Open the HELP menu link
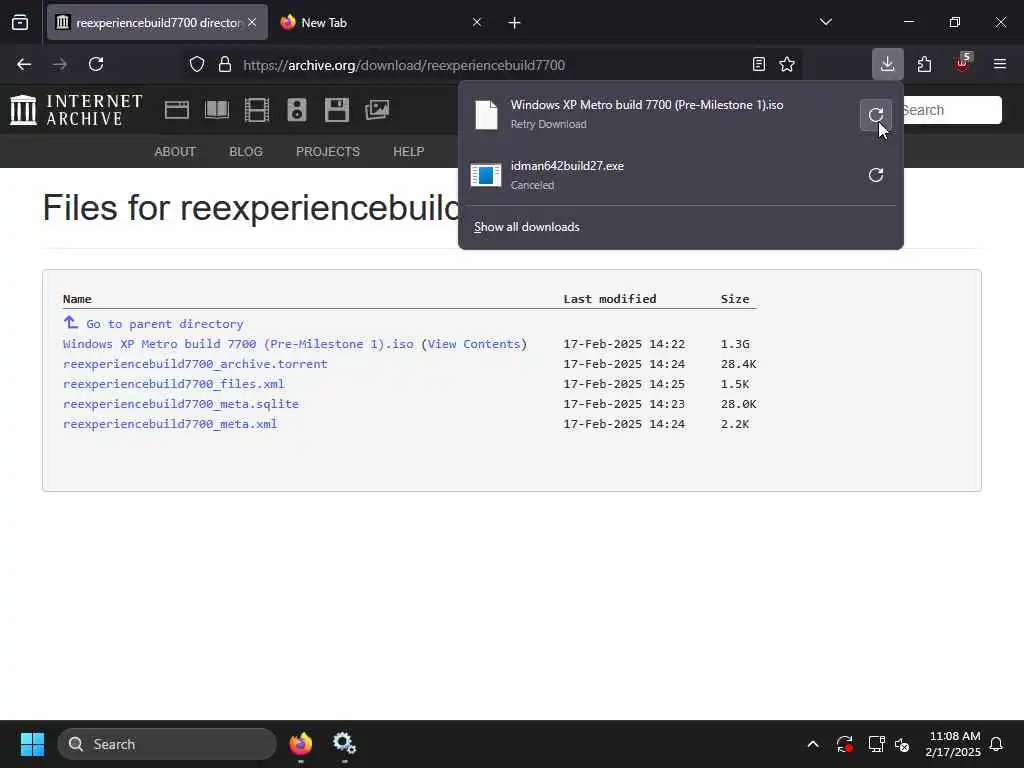1024x768 pixels. click(x=409, y=152)
